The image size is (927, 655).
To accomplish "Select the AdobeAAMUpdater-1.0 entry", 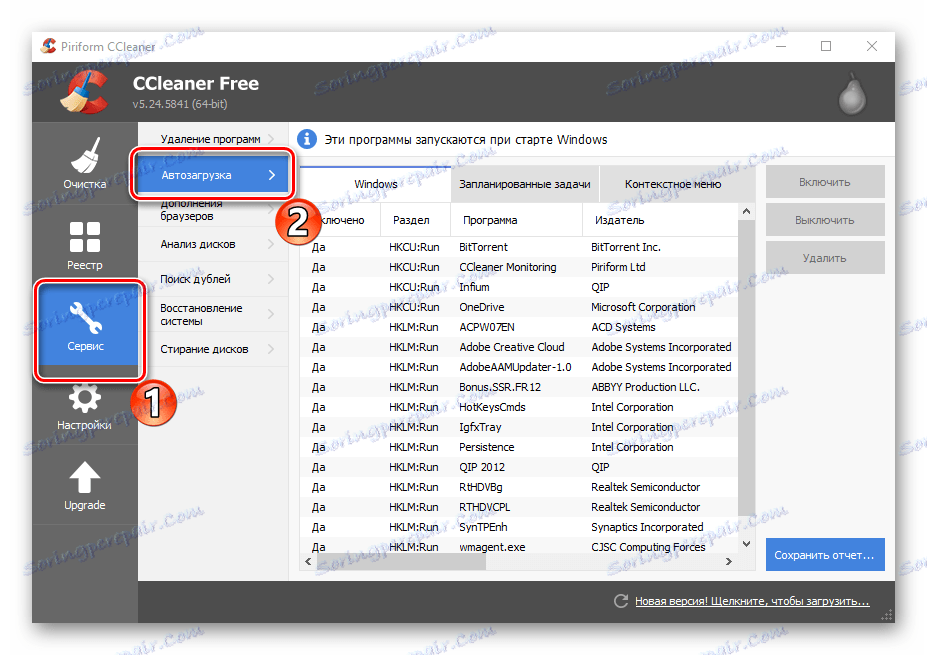I will pyautogui.click(x=519, y=367).
